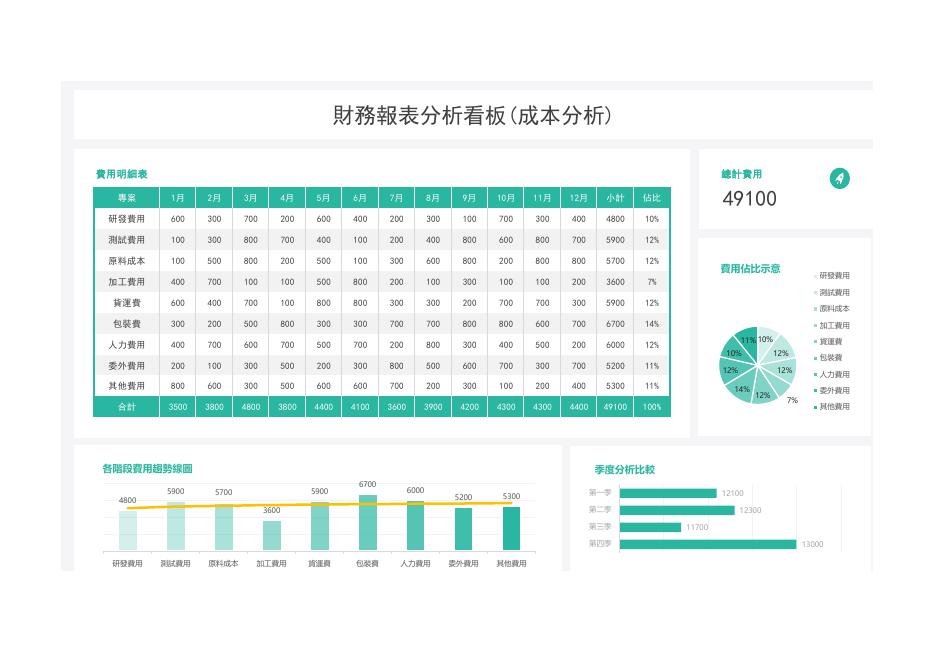
Task: Select the 人力費用 row label
Action: pos(127,344)
